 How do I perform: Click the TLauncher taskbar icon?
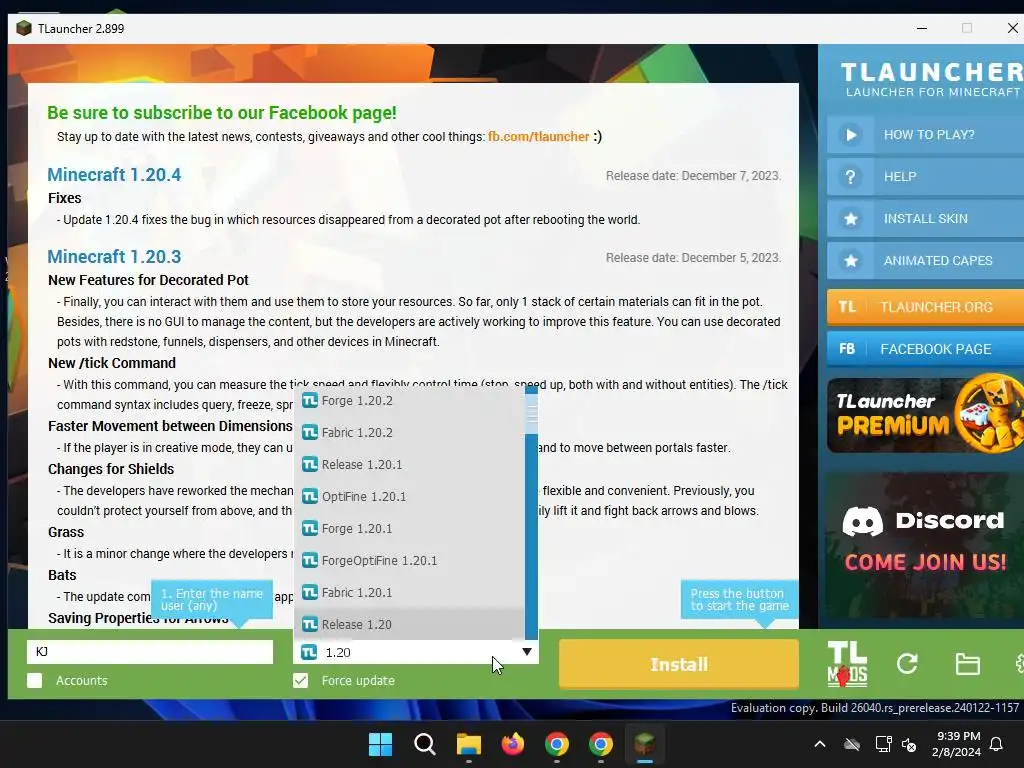(x=645, y=744)
